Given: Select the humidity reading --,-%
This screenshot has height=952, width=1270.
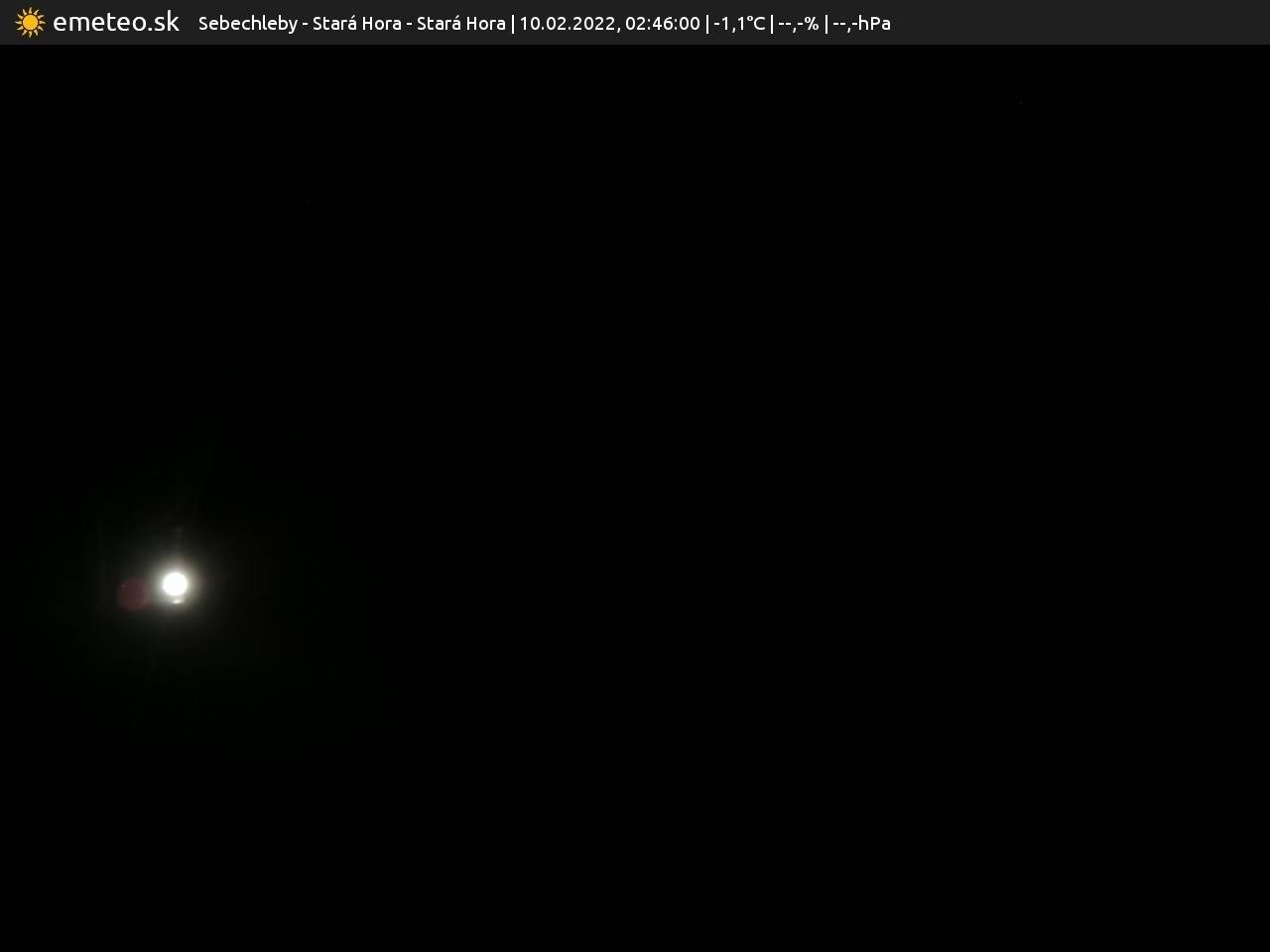Looking at the screenshot, I should [798, 23].
